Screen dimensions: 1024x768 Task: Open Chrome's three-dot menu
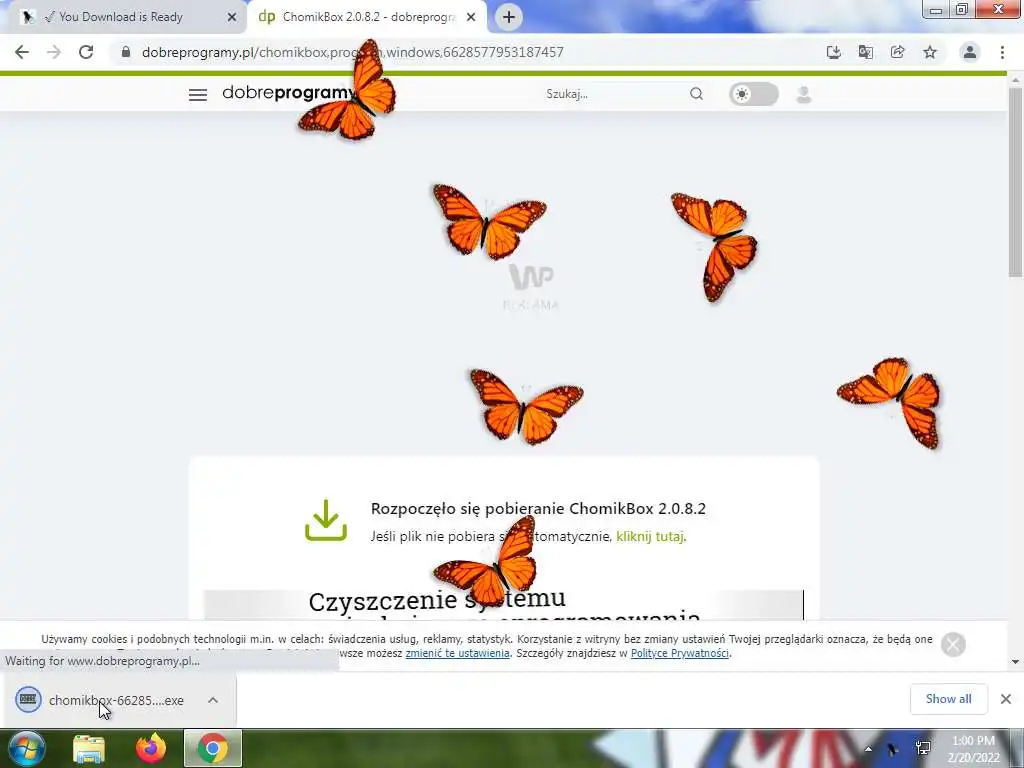click(x=1002, y=52)
